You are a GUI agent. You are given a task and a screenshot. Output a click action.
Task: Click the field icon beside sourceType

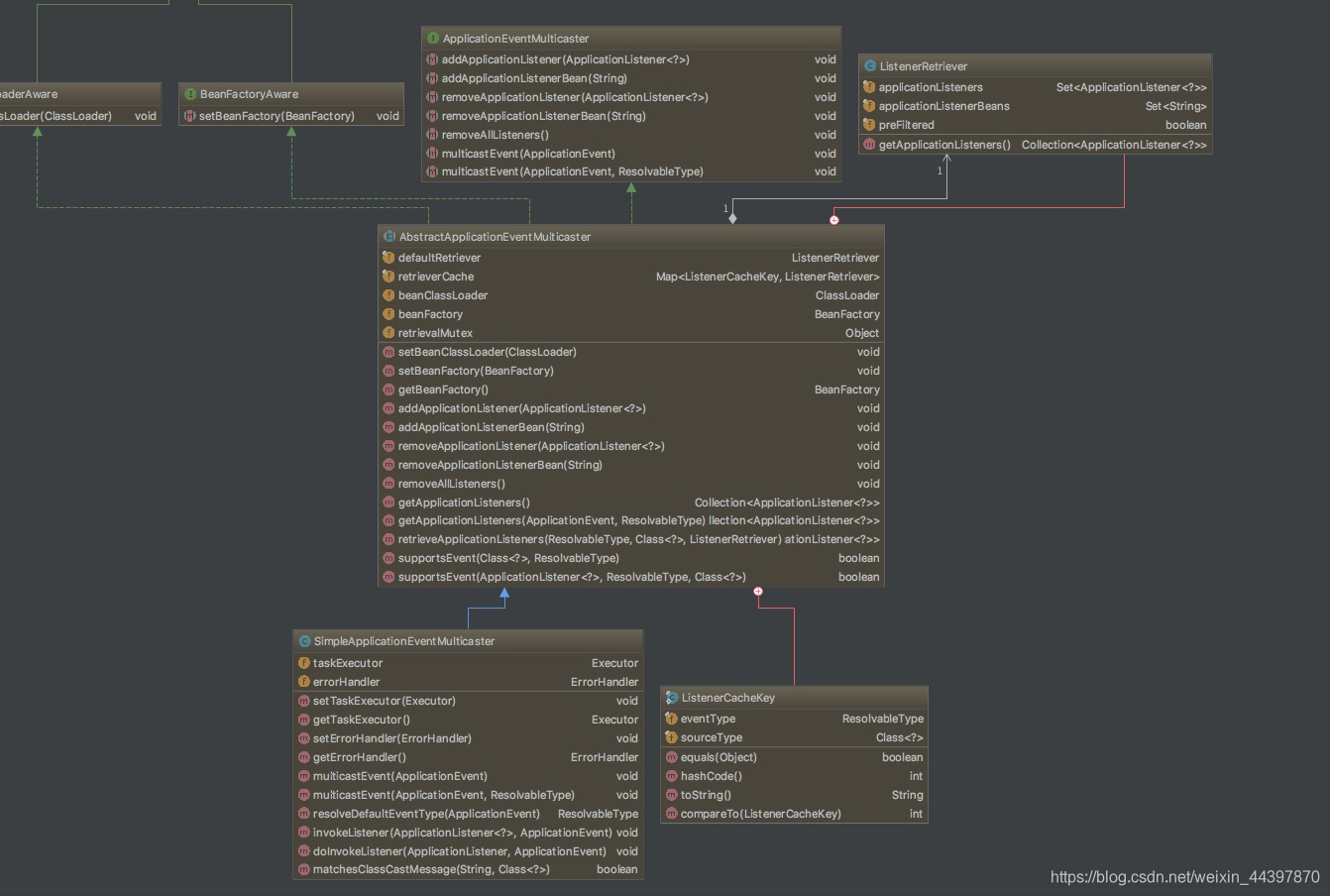coord(671,737)
